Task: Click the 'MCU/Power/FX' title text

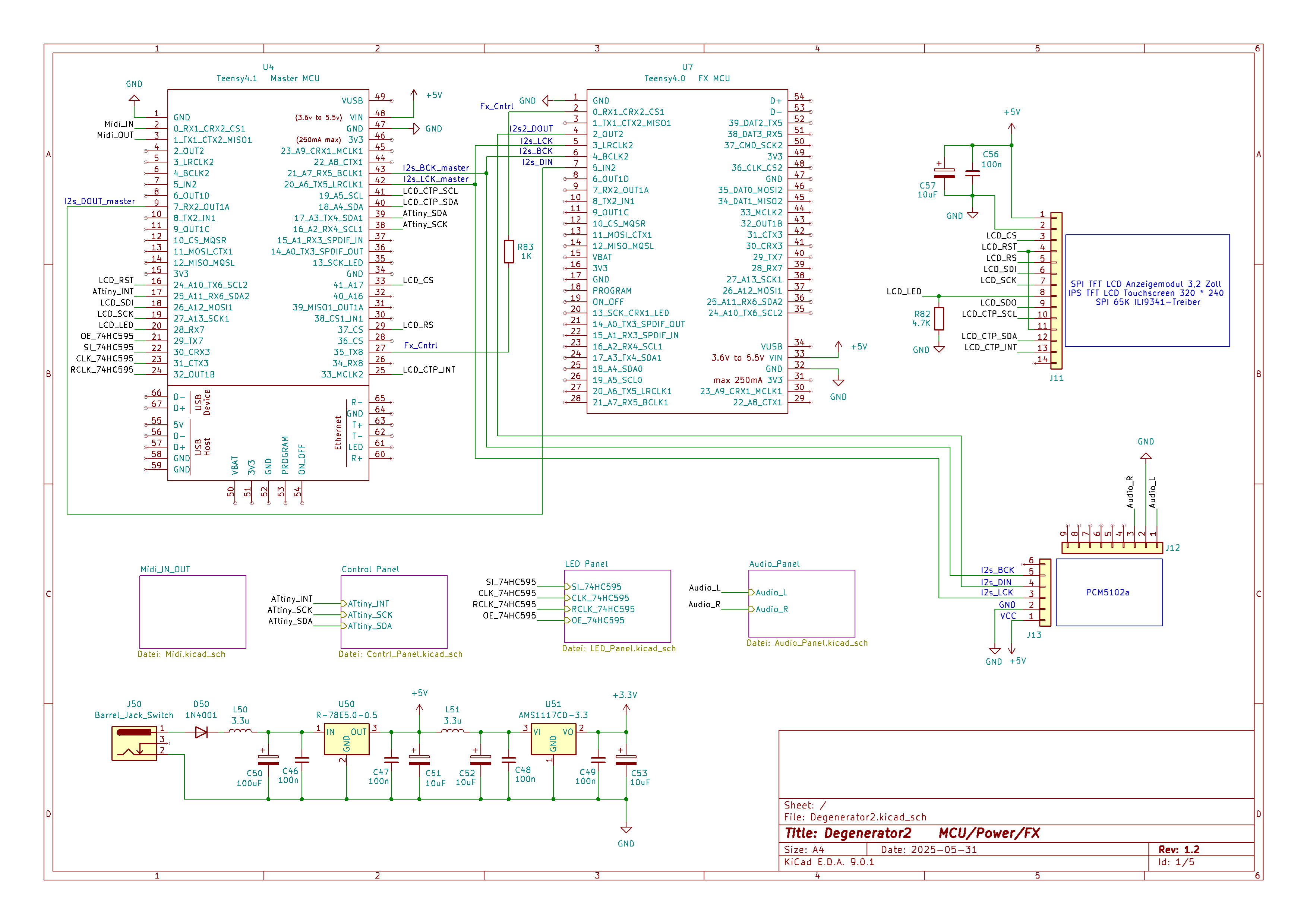Action: [x=989, y=833]
